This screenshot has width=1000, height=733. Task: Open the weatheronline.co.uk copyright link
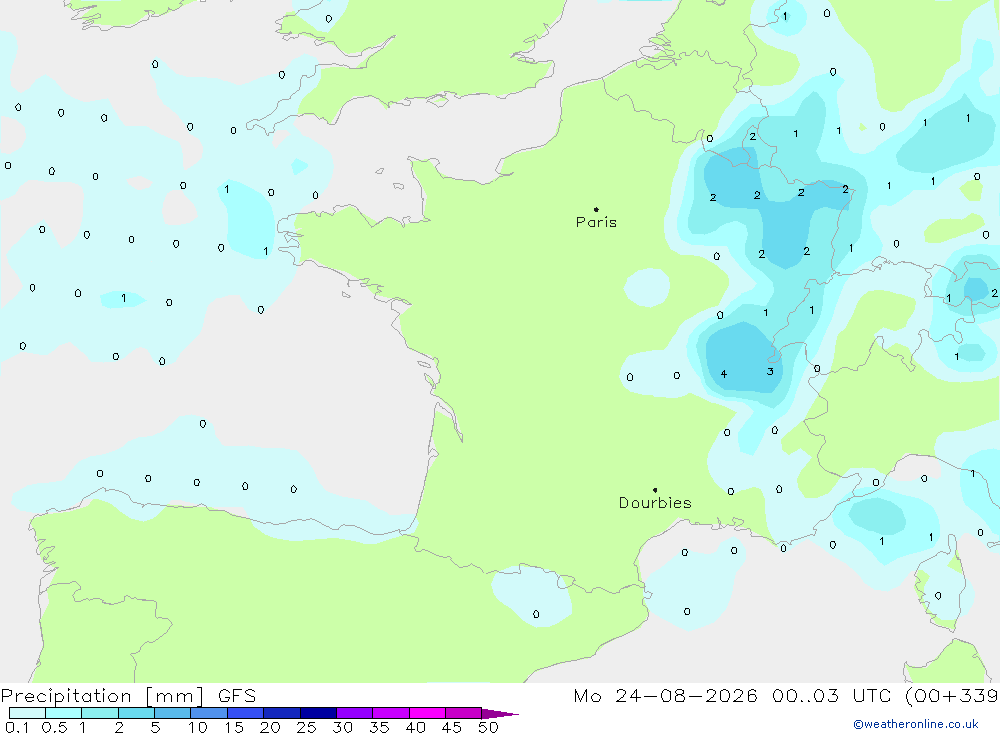coord(916,724)
